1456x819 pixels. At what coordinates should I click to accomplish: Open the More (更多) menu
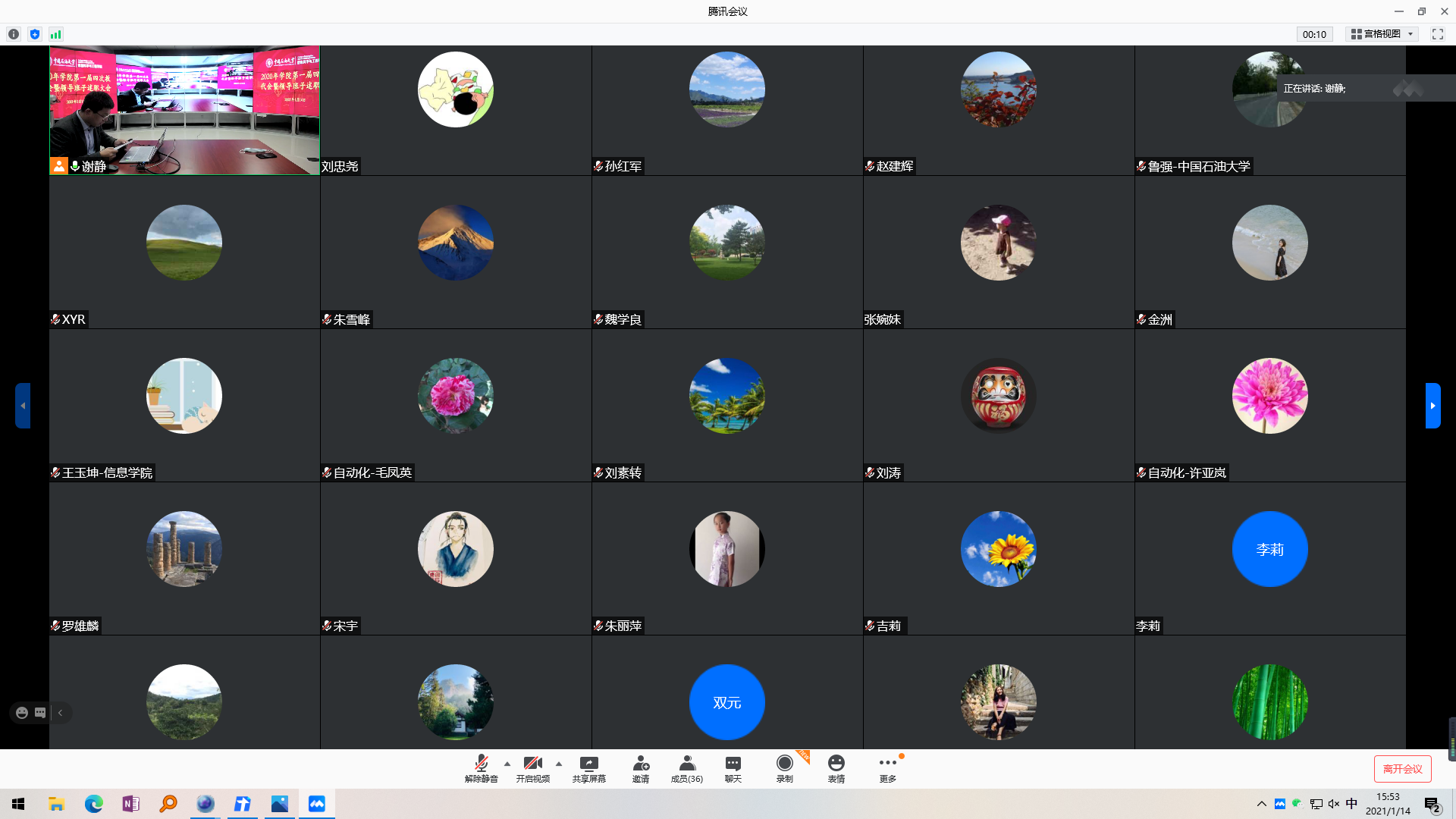click(887, 768)
